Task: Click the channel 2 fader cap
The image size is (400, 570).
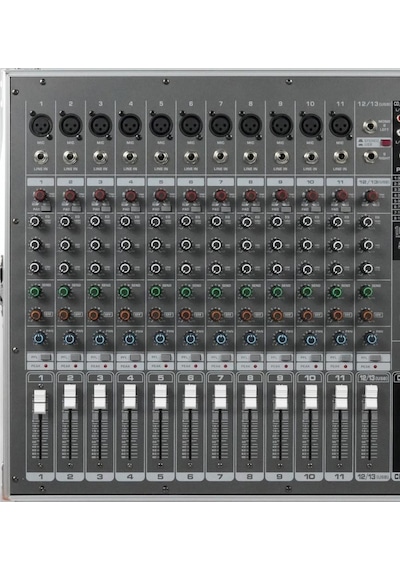Action: pos(70,397)
